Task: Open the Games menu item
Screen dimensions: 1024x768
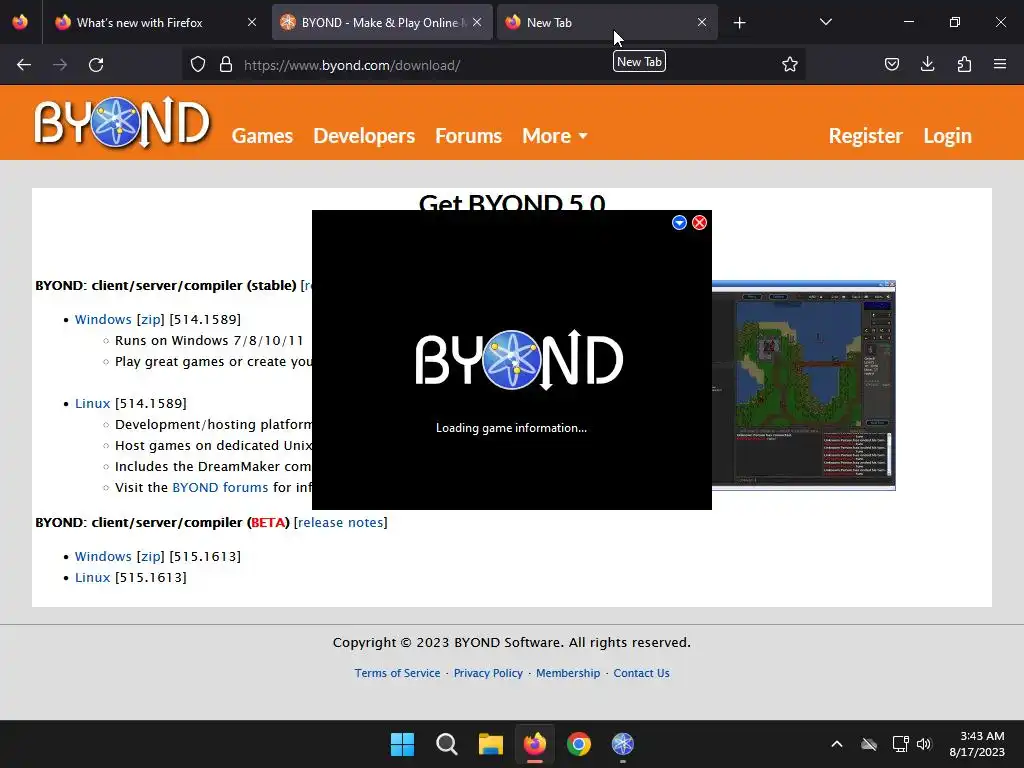Action: tap(262, 136)
